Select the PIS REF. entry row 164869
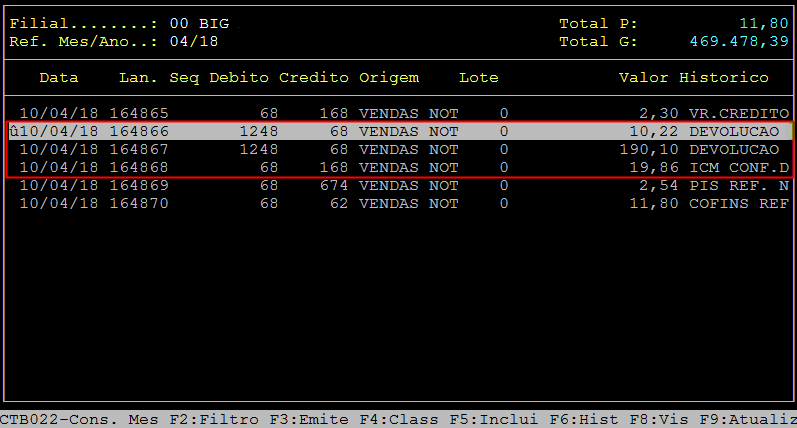The height and width of the screenshot is (428, 797). [x=400, y=185]
